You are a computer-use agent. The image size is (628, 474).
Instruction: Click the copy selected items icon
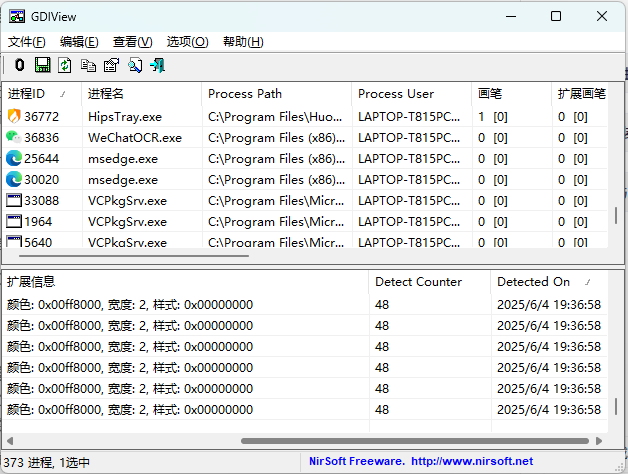(88, 65)
